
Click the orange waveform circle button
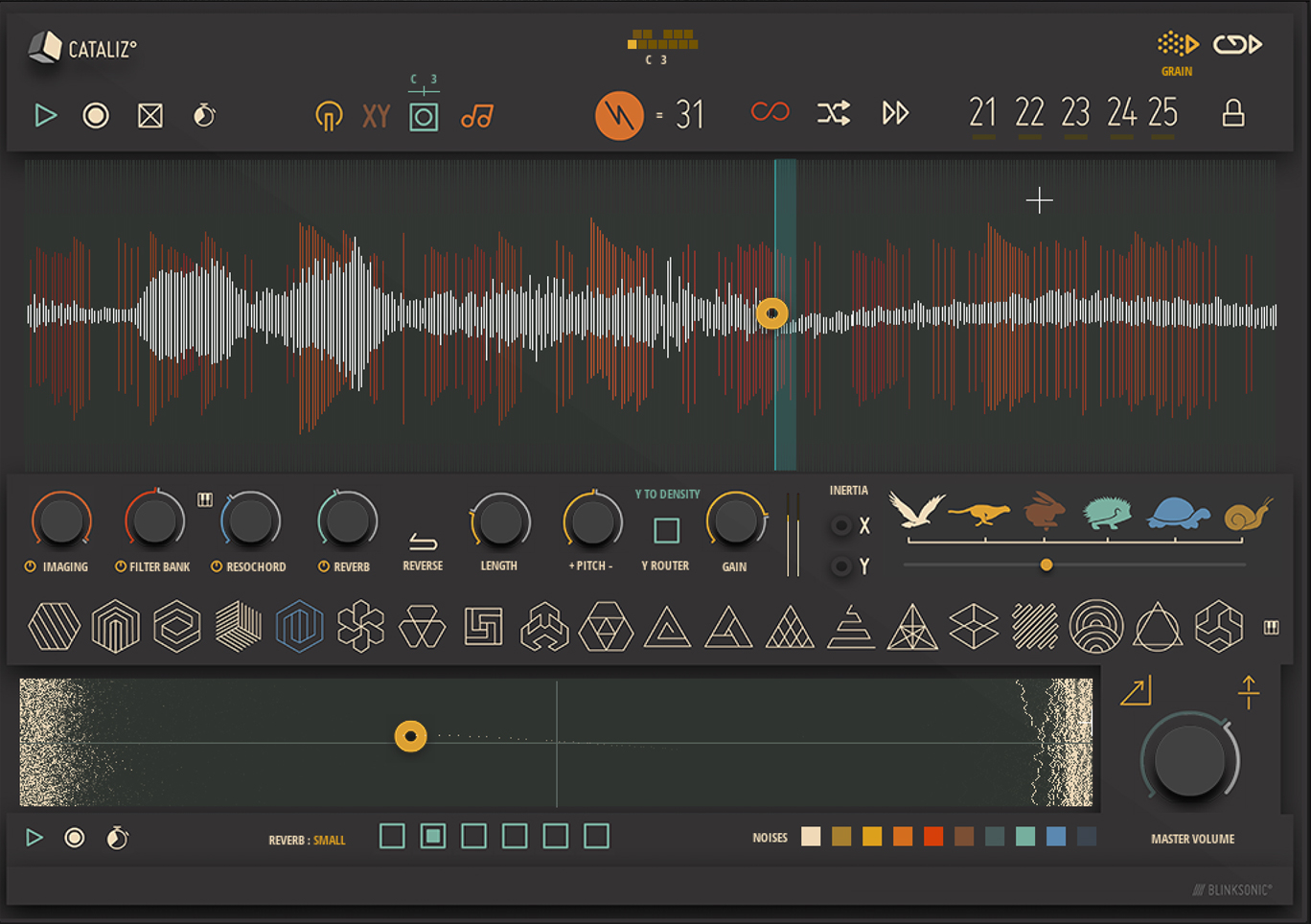tap(619, 115)
